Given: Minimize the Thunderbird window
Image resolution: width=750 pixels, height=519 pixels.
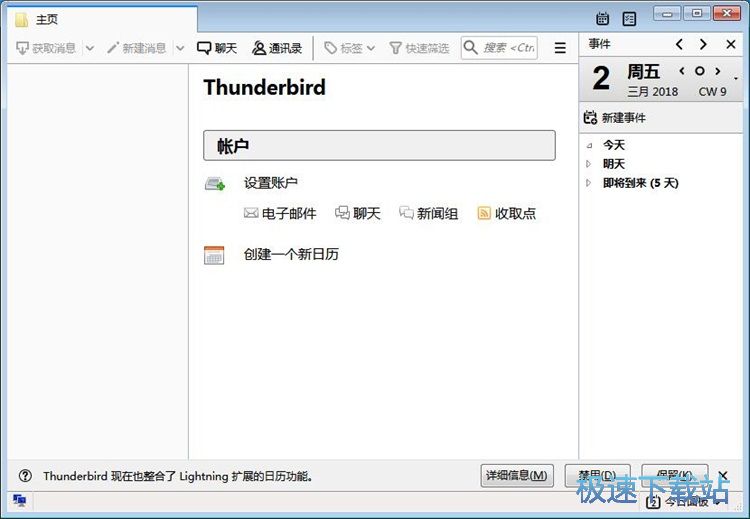Looking at the screenshot, I should click(x=667, y=13).
